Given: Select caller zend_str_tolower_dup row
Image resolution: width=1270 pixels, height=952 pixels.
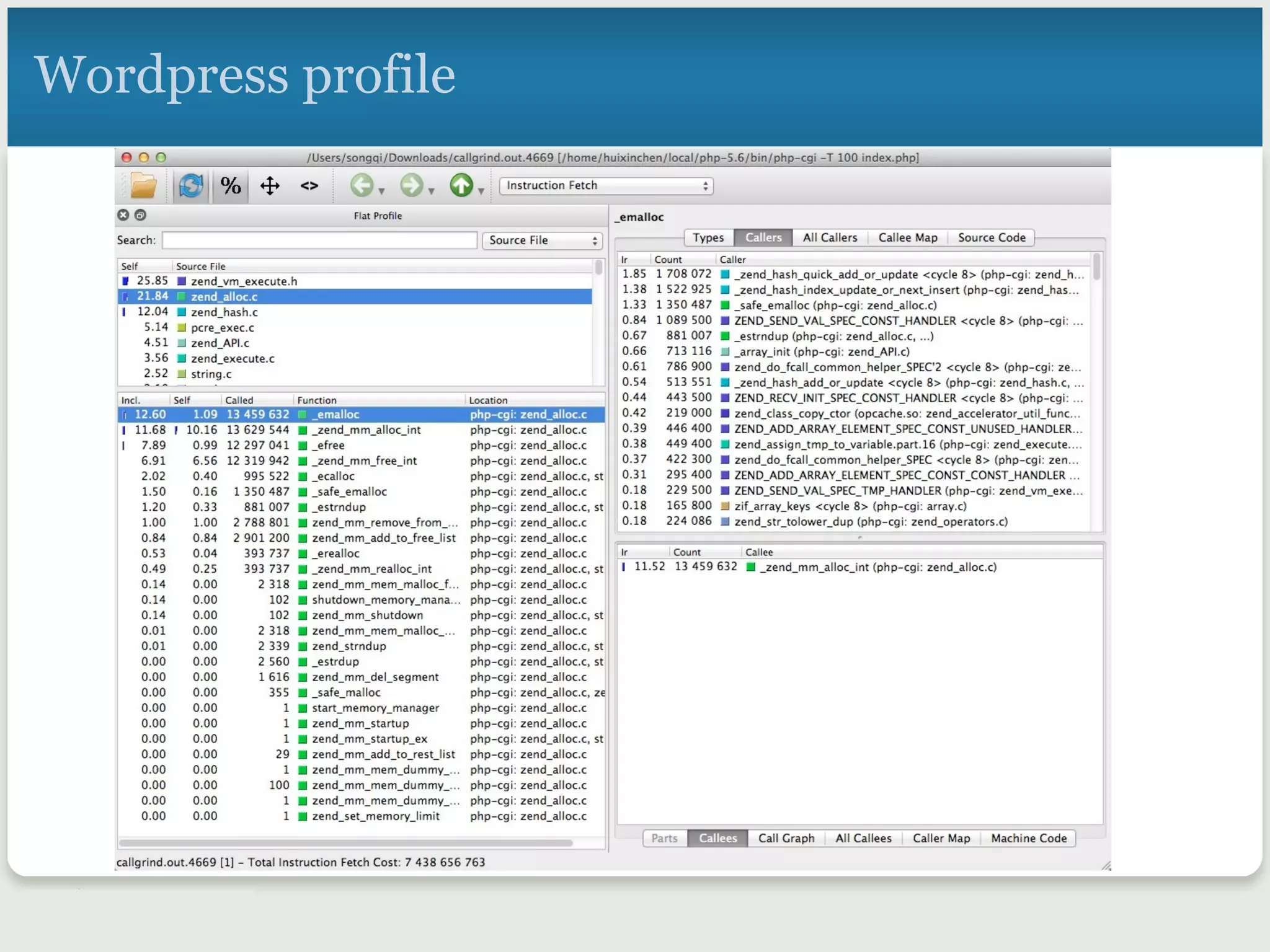Looking at the screenshot, I should coord(853,521).
